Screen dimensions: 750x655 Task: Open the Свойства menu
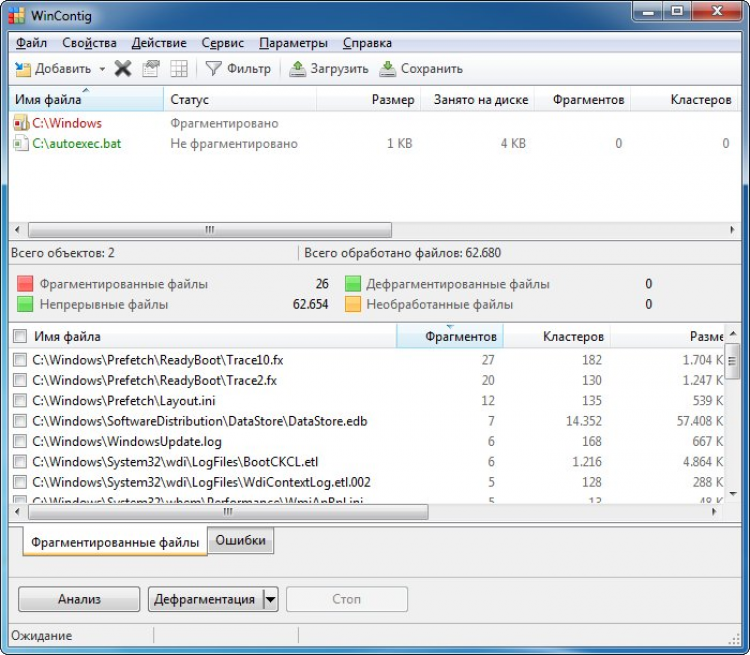pyautogui.click(x=89, y=43)
